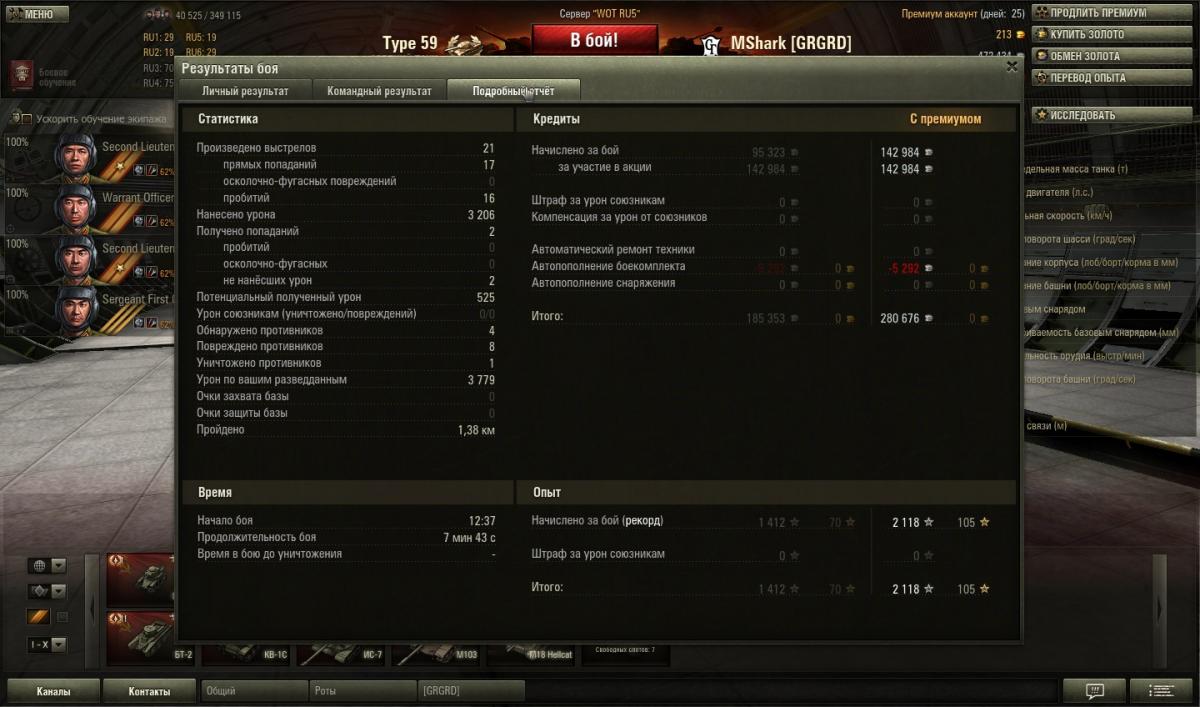Close the battle results window
This screenshot has height=707, width=1200.
(x=1011, y=67)
